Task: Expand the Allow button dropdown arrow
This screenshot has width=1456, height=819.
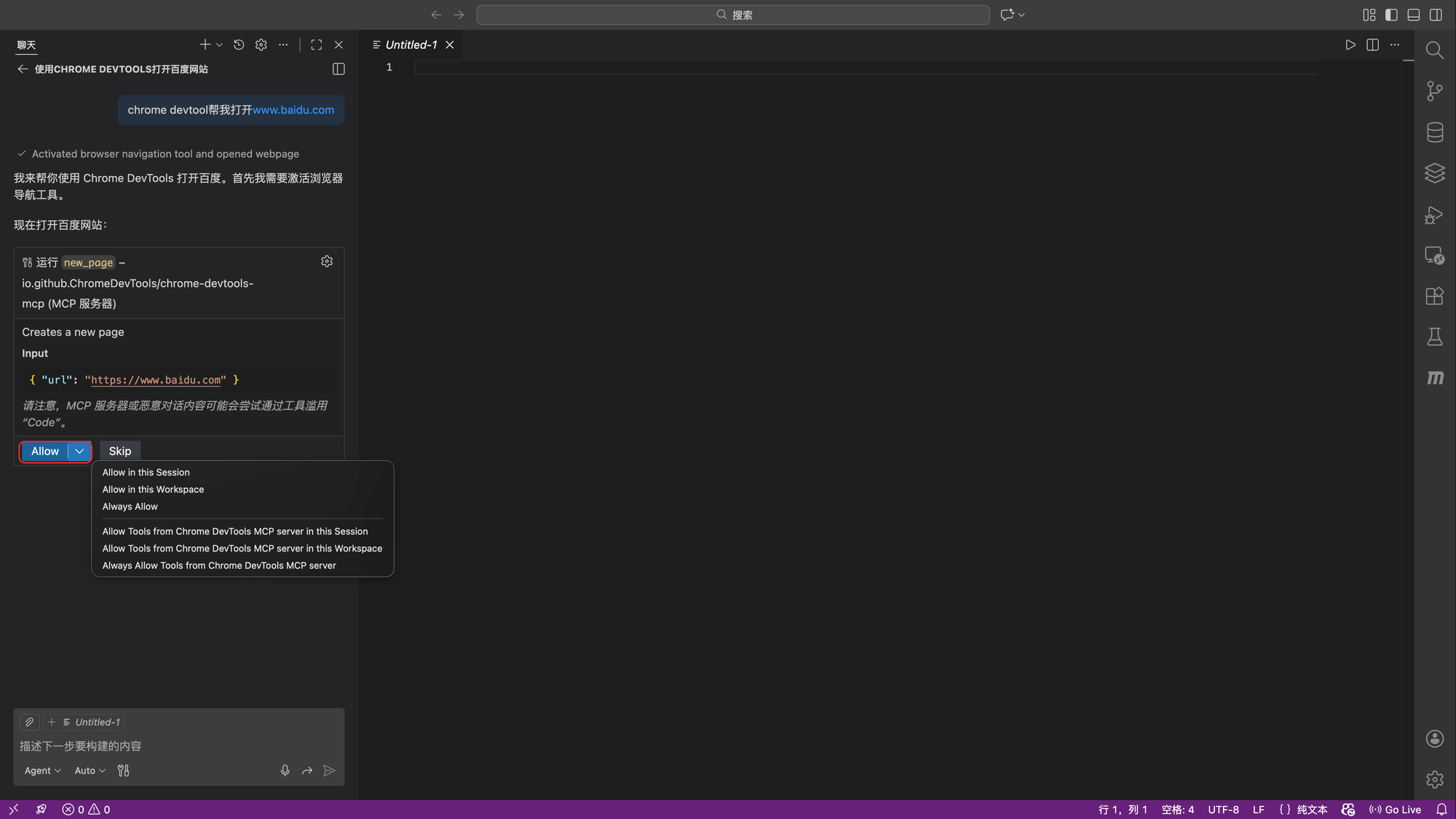Action: pyautogui.click(x=79, y=451)
